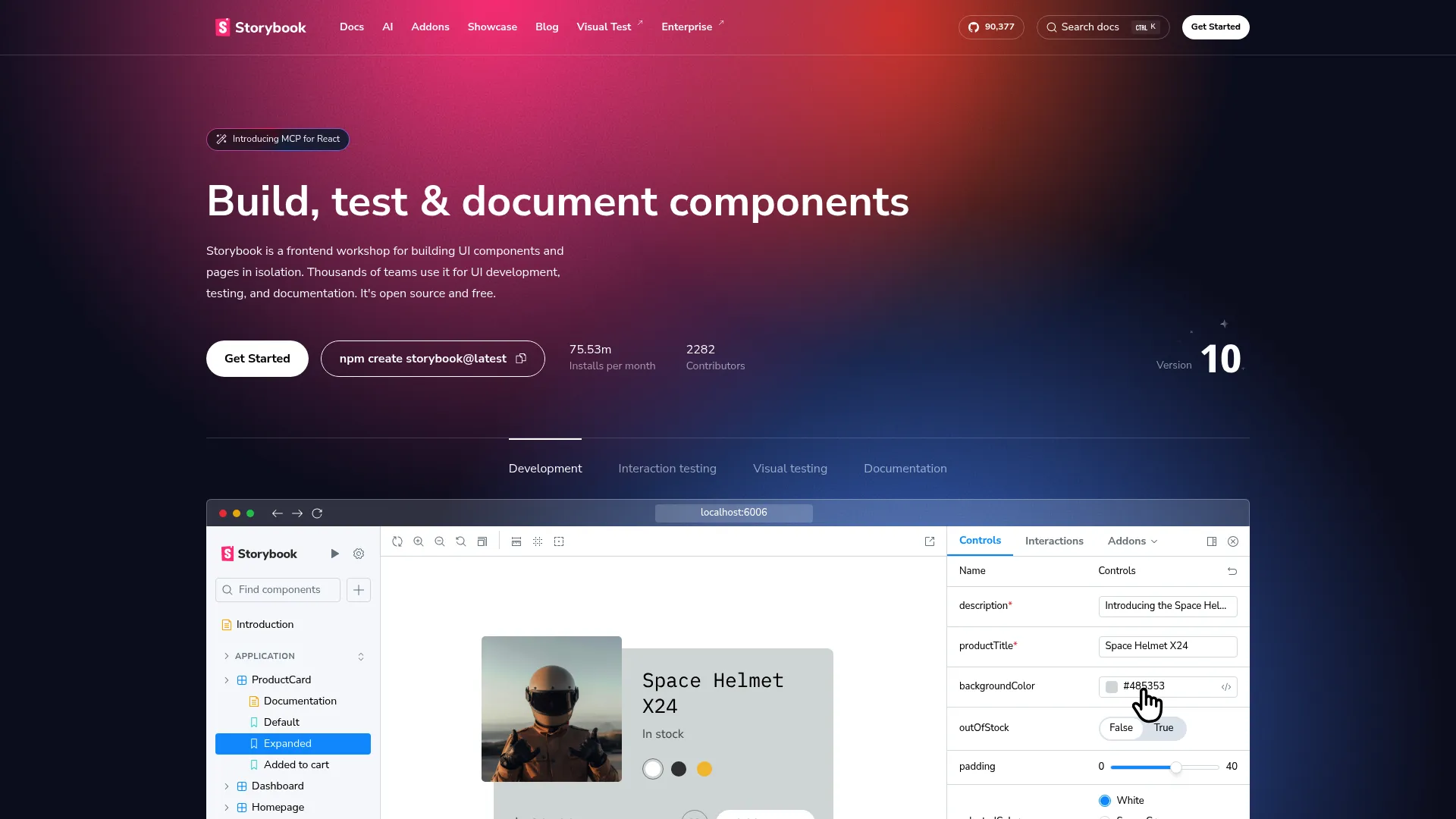1456x819 pixels.
Task: Pick the dark gray color option on product card
Action: pos(679,769)
